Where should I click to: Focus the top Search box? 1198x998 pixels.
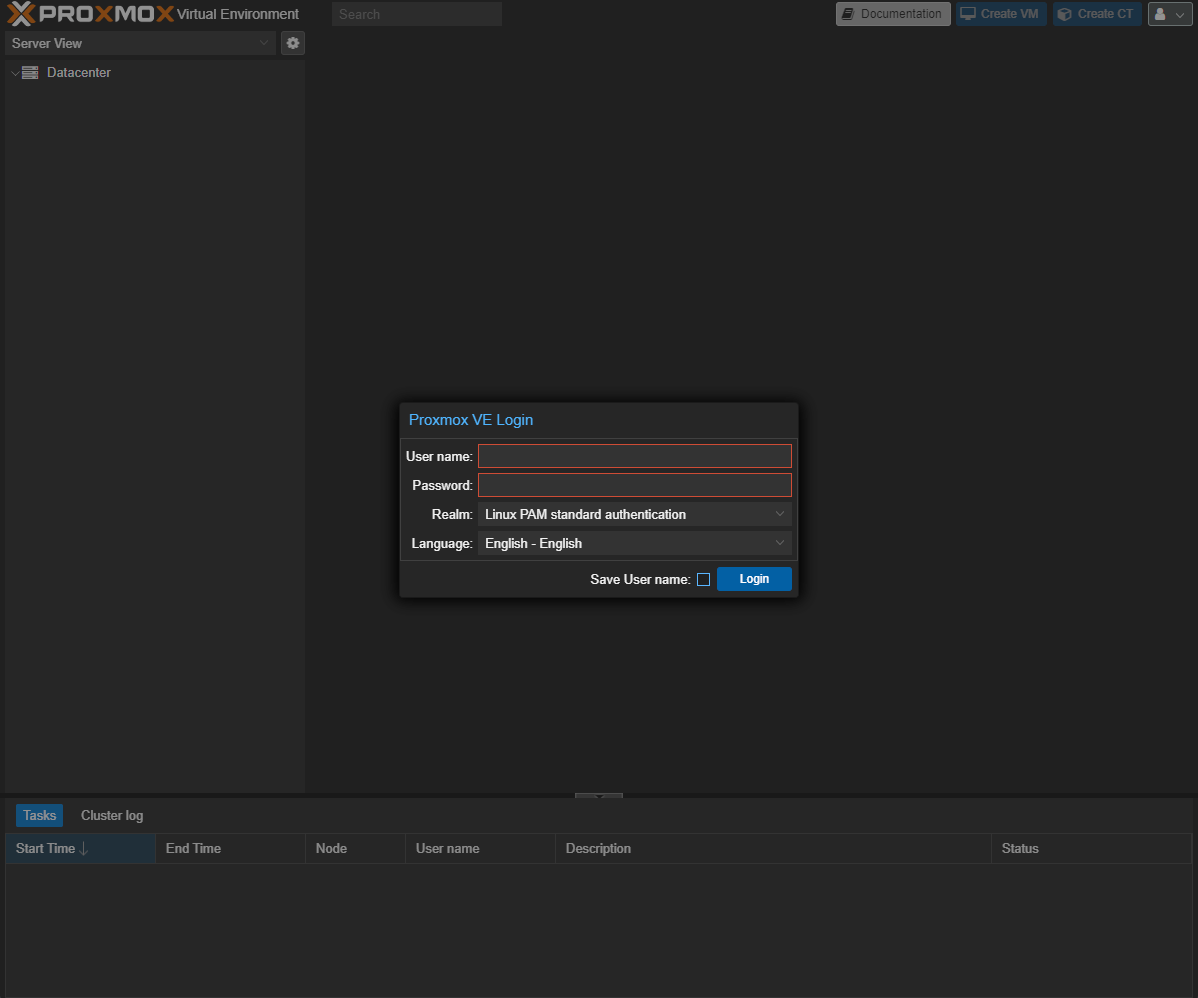click(x=416, y=14)
